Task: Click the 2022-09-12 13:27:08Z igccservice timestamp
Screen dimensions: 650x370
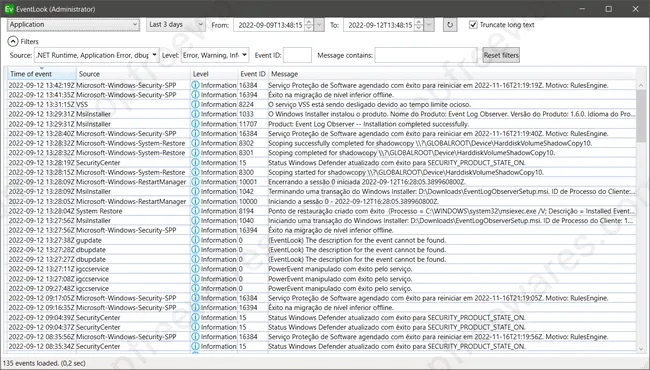Action: tap(41, 278)
